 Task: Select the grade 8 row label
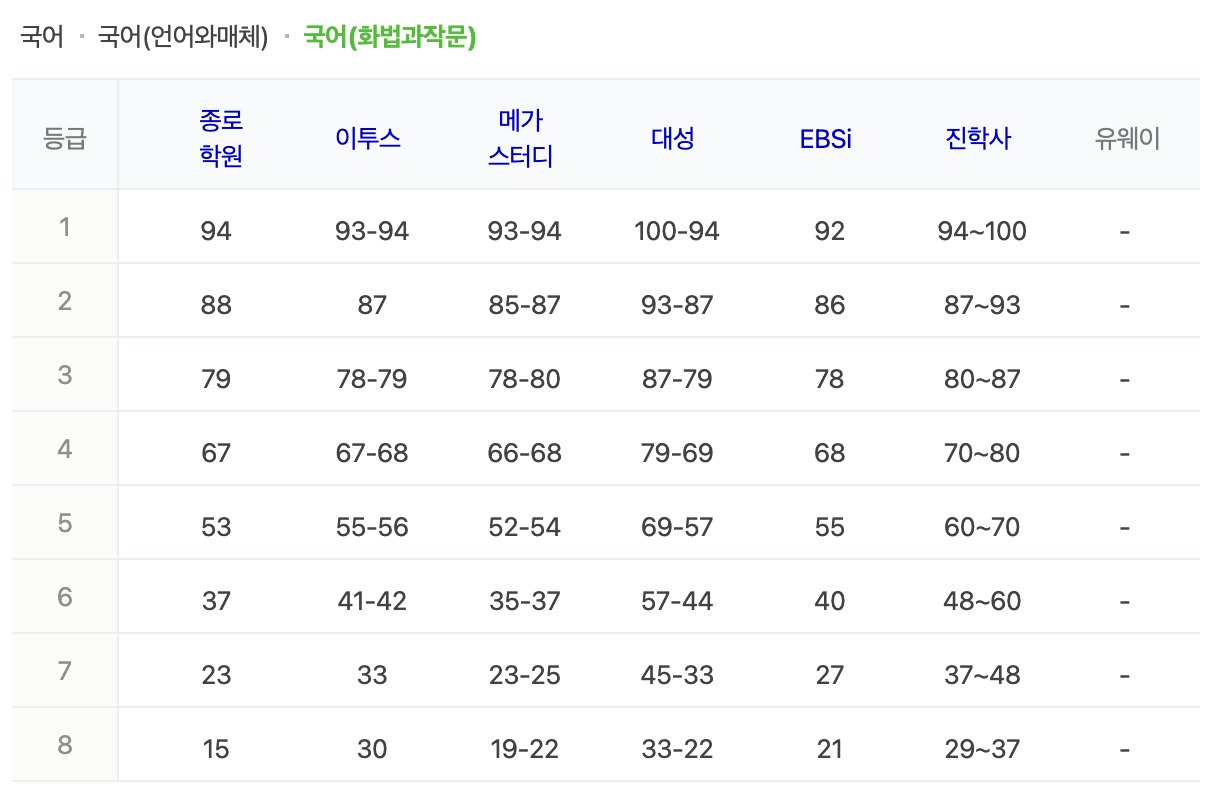point(64,746)
